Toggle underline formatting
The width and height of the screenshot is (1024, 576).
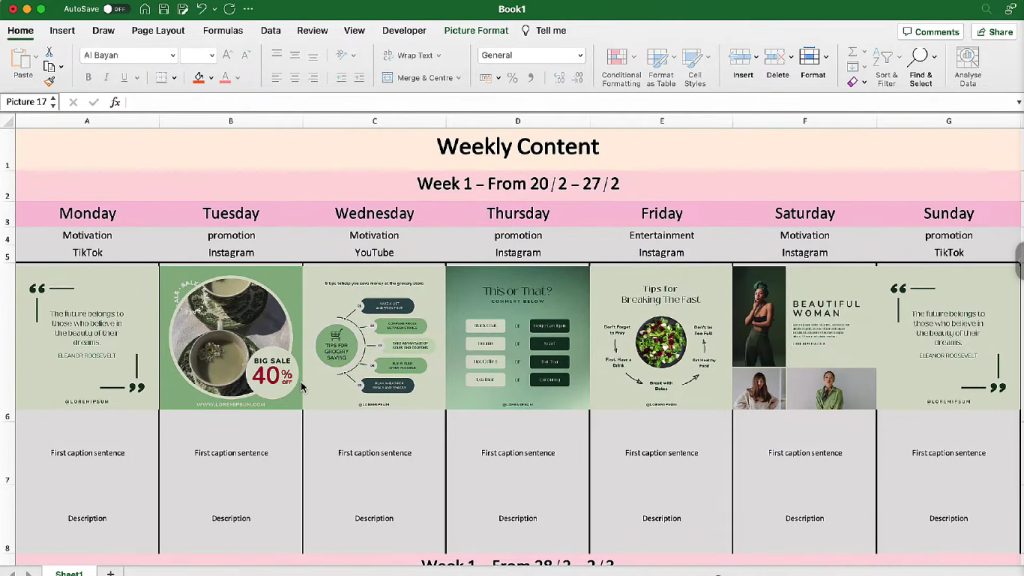[124, 77]
